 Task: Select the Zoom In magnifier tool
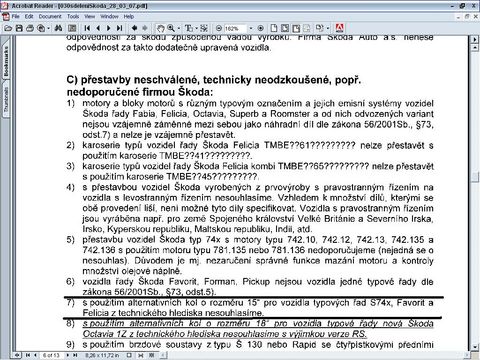(x=171, y=28)
